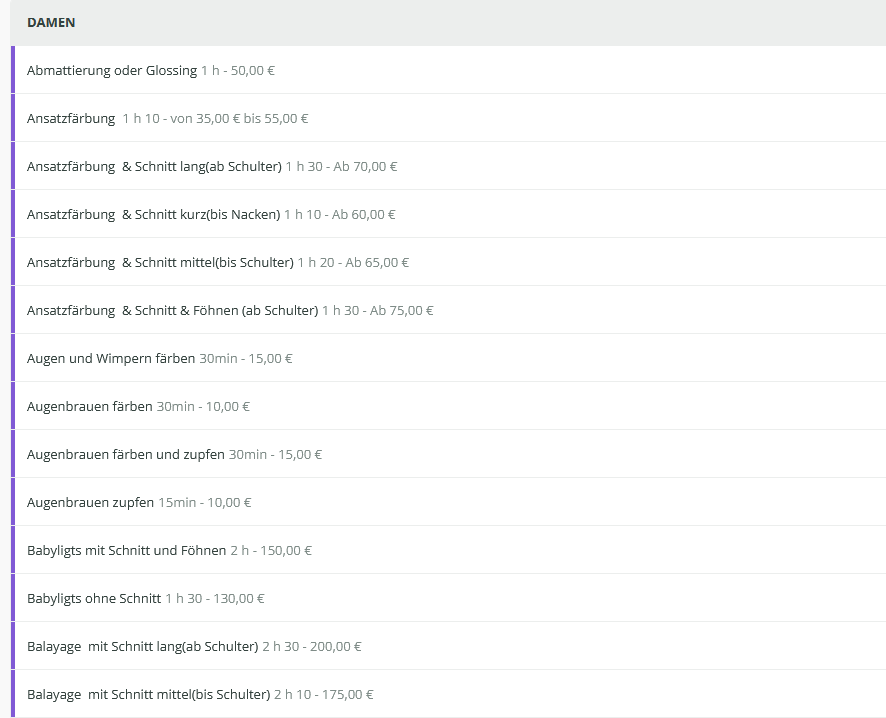Choose Augenbrauen färben und zupfen
The width and height of the screenshot is (886, 718).
[126, 455]
